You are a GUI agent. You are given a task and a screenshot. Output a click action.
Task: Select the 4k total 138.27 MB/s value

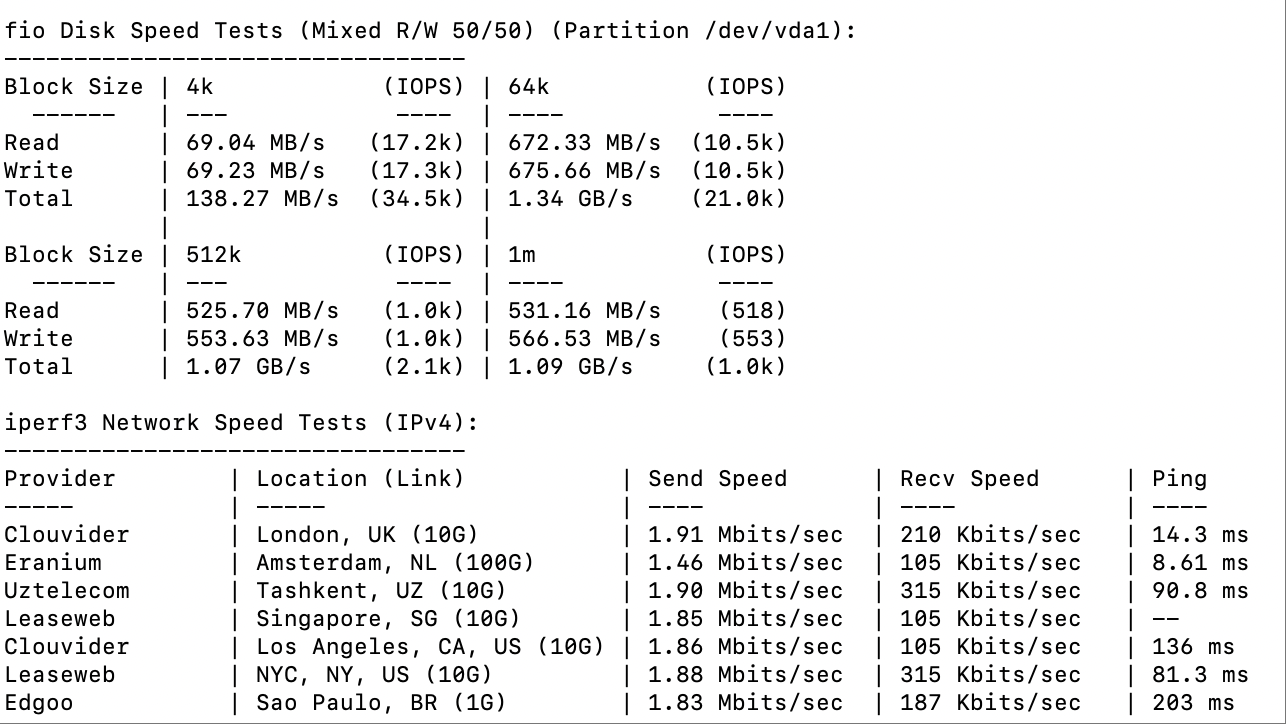[x=263, y=199]
